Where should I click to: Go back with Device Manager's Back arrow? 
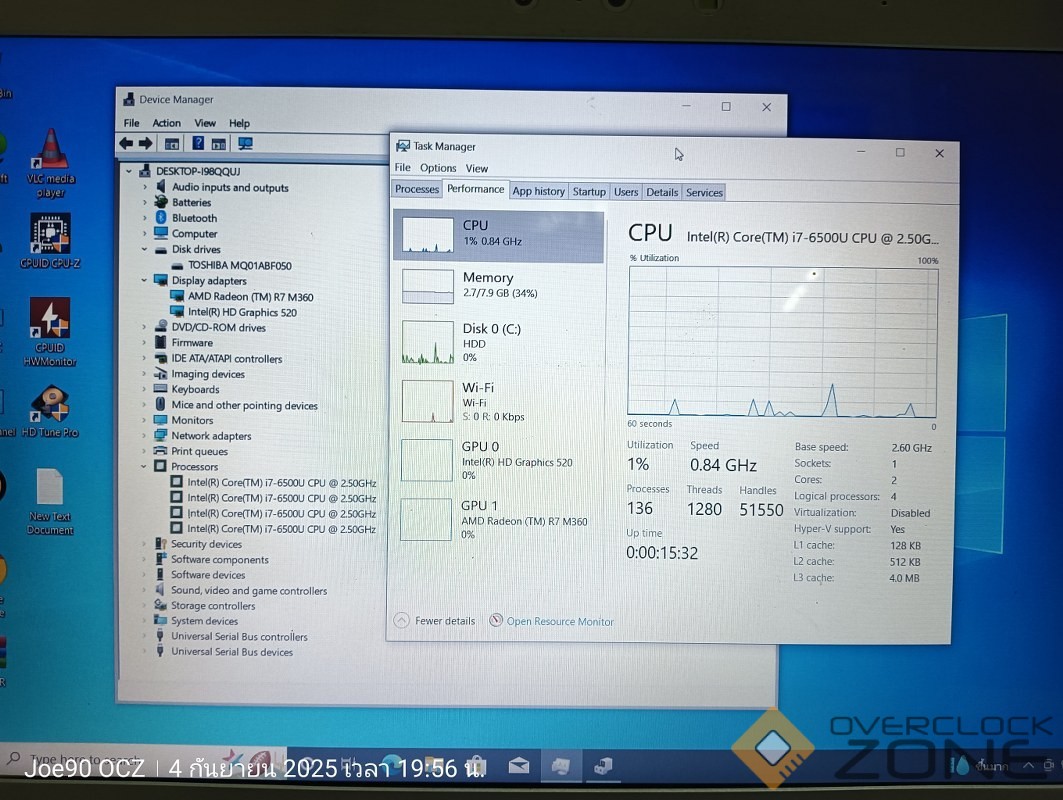pyautogui.click(x=126, y=143)
